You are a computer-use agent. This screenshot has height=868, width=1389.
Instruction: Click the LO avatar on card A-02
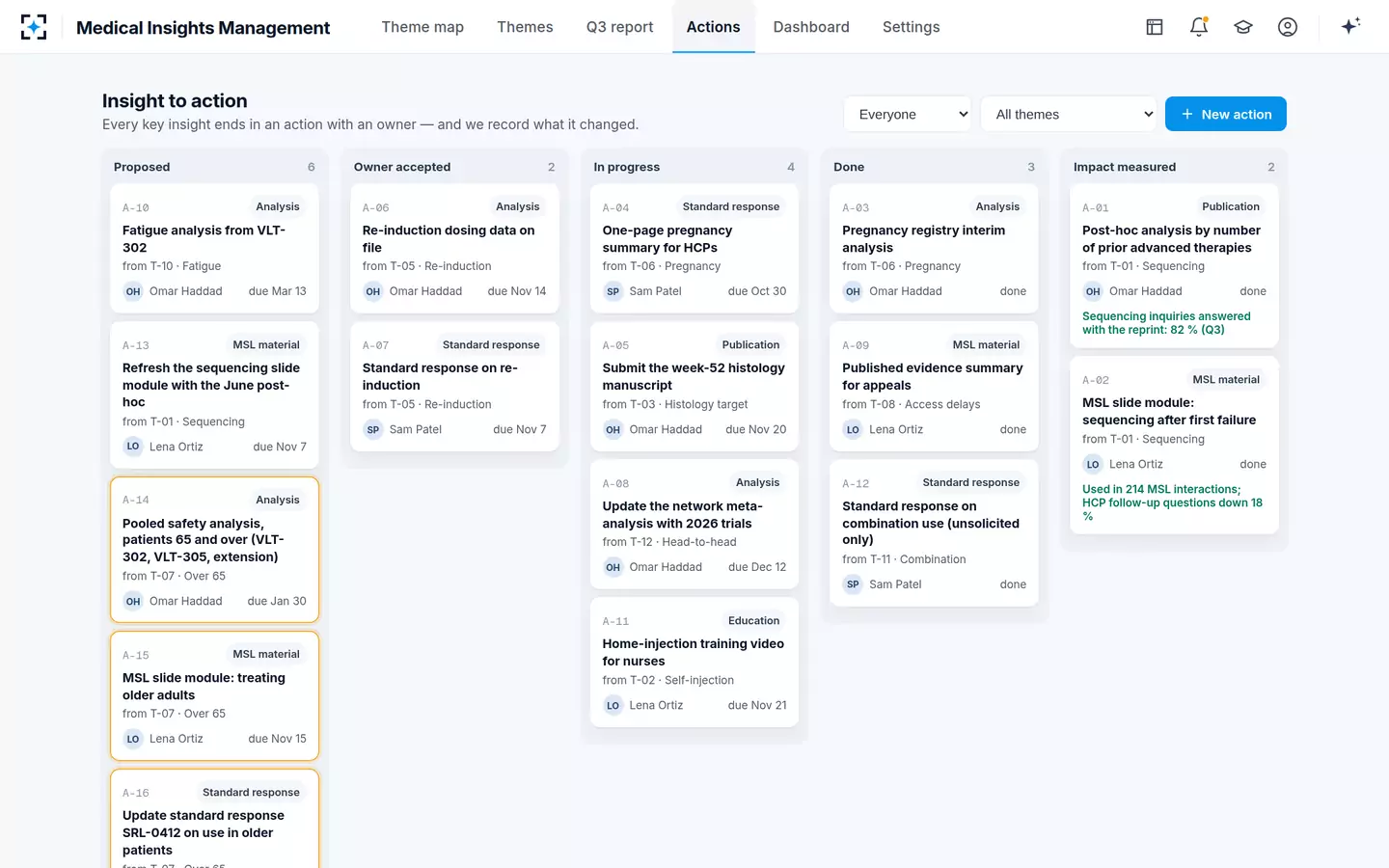tap(1093, 464)
